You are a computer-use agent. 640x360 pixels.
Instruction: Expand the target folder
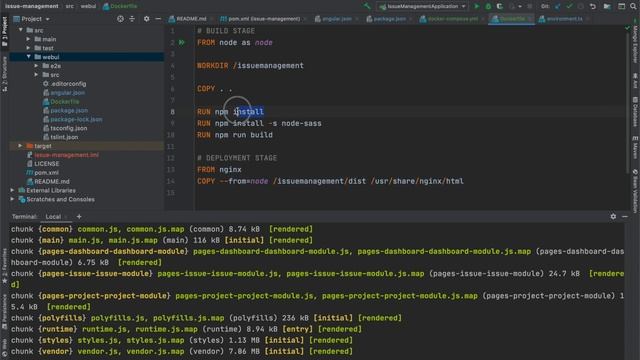tap(20, 146)
